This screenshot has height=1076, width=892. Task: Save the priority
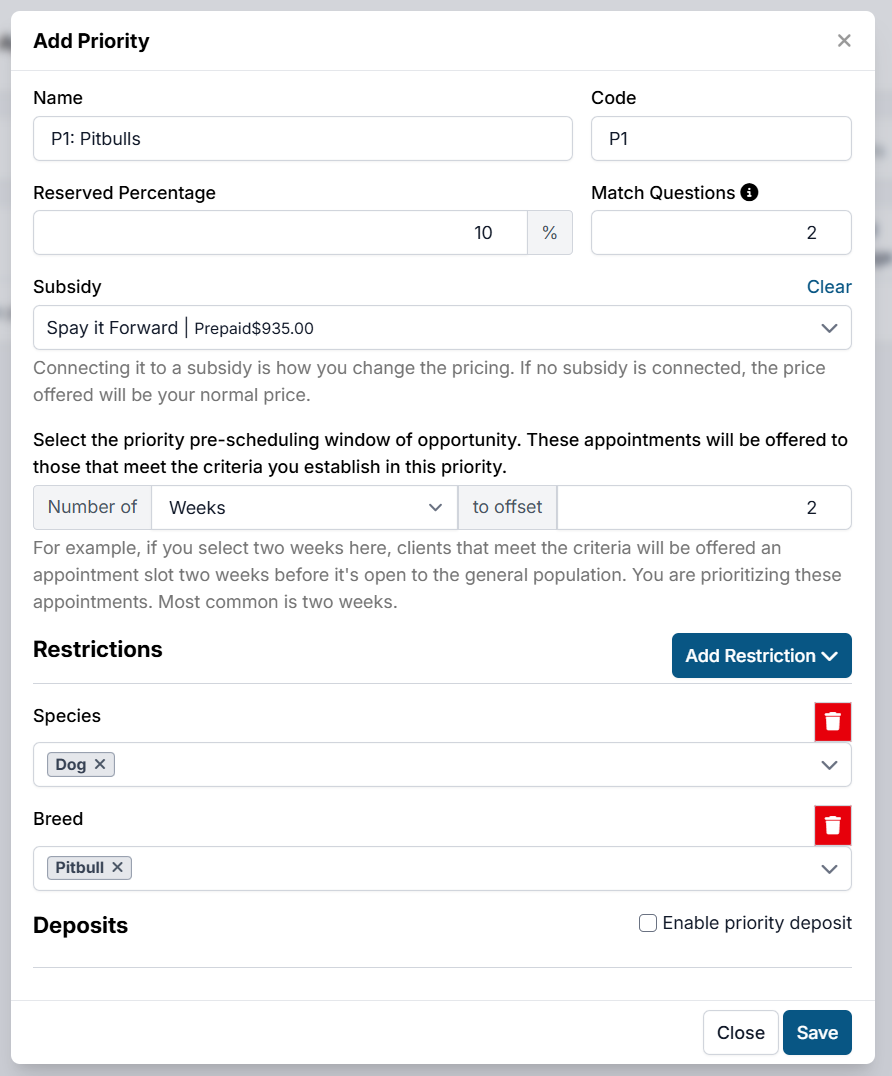tap(817, 1033)
